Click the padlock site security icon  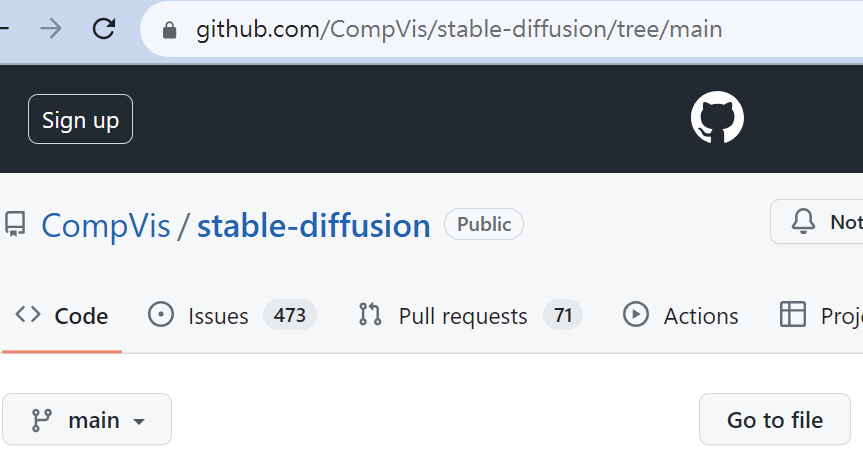170,30
